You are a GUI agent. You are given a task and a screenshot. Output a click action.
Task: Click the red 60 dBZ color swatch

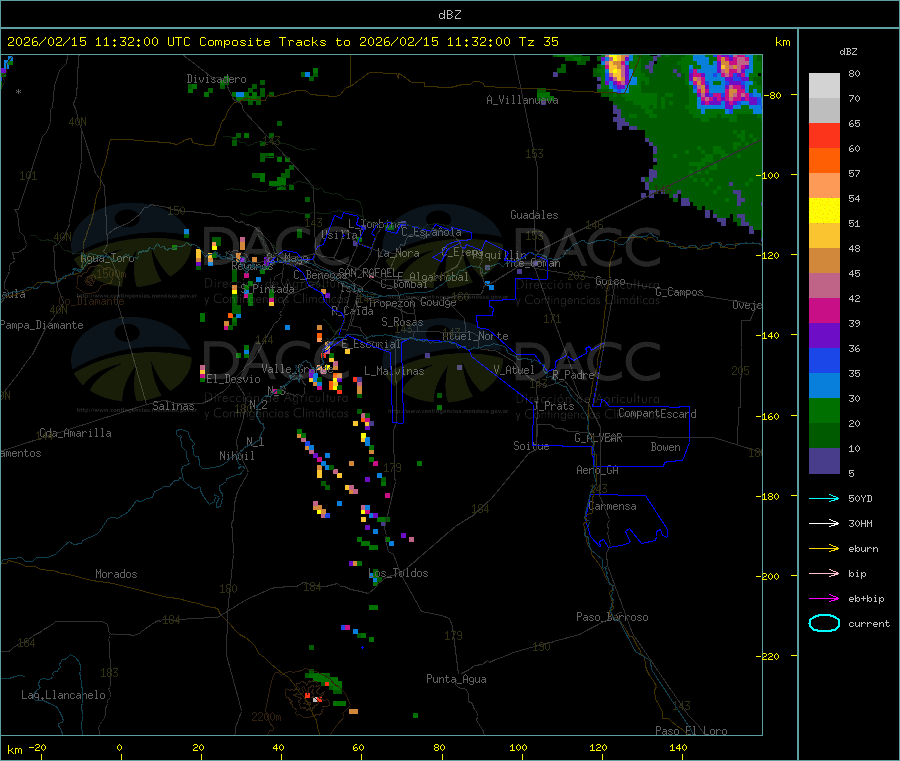[824, 135]
